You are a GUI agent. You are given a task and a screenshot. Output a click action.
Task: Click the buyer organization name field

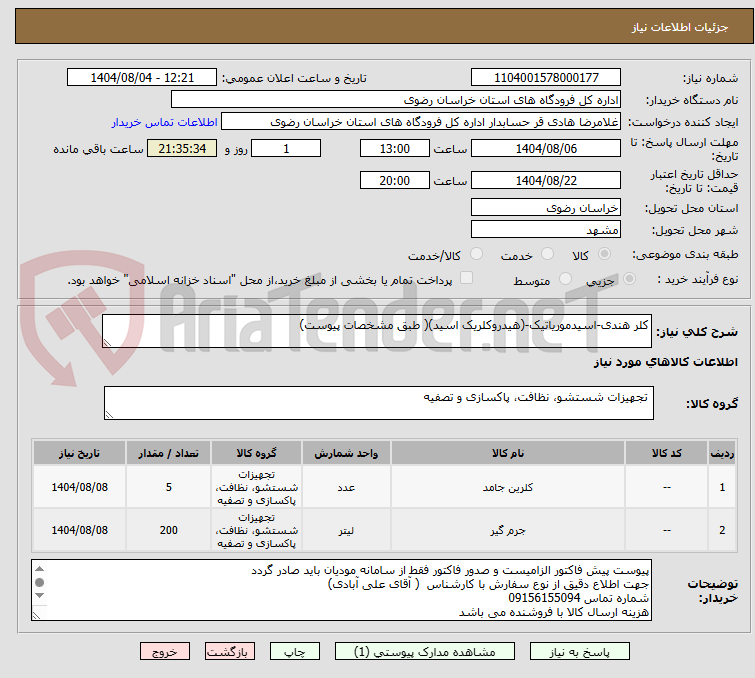click(x=396, y=100)
